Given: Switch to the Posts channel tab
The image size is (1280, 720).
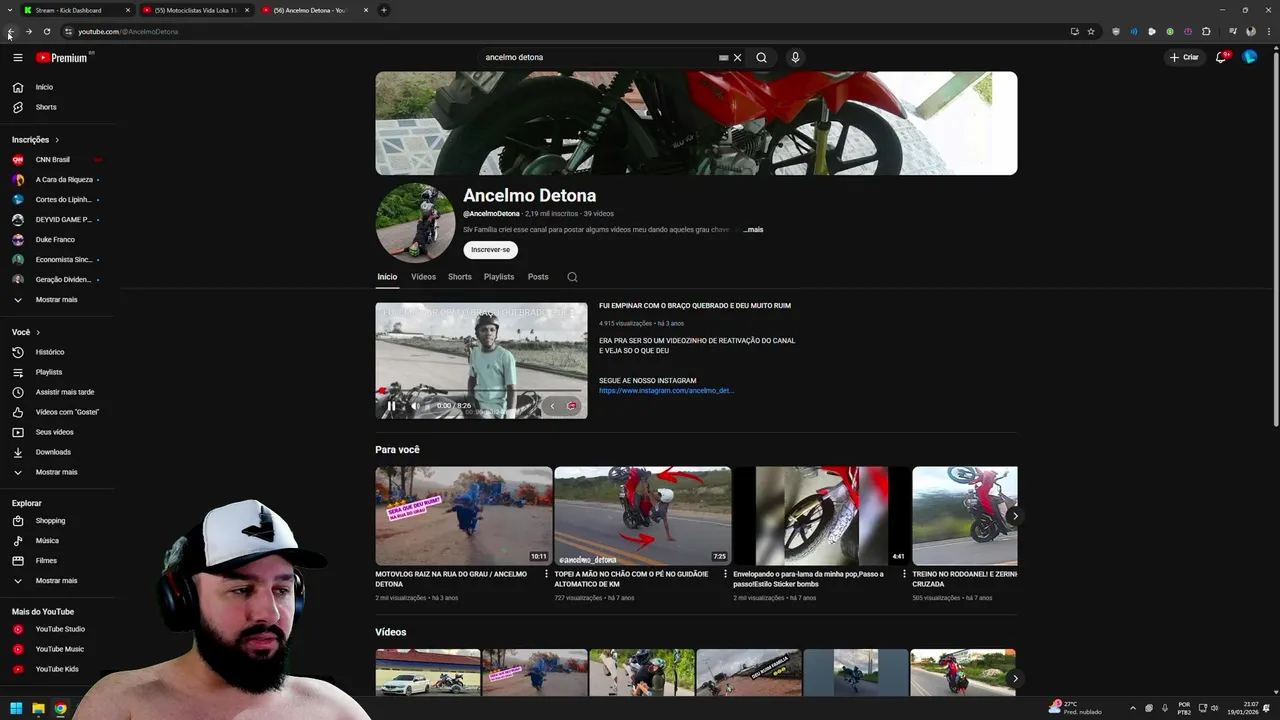Looking at the screenshot, I should pyautogui.click(x=538, y=277).
